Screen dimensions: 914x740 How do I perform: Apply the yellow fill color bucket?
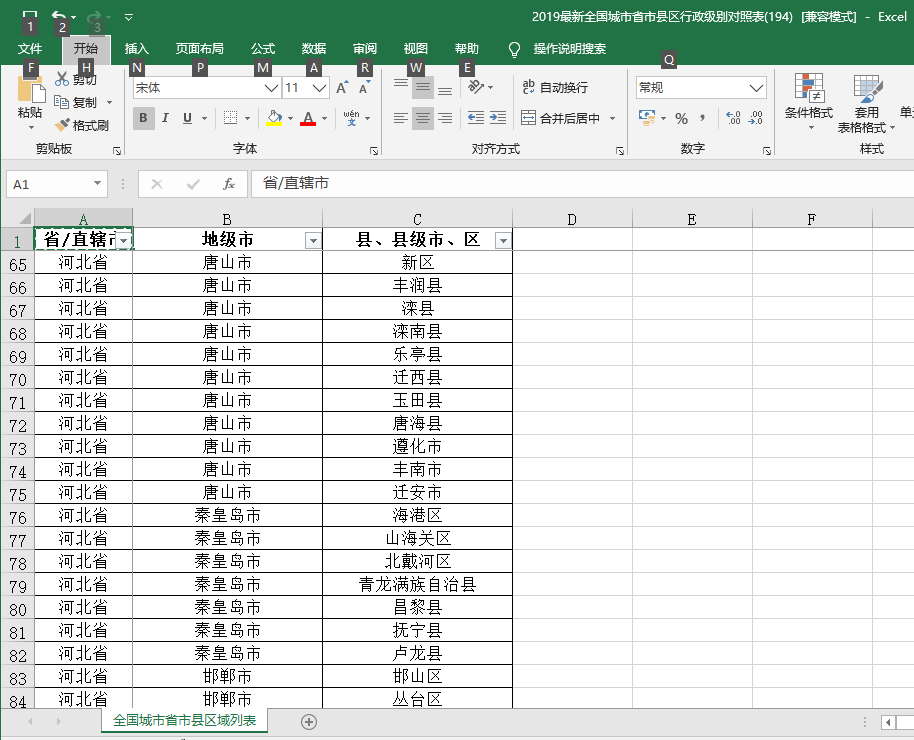coord(274,118)
